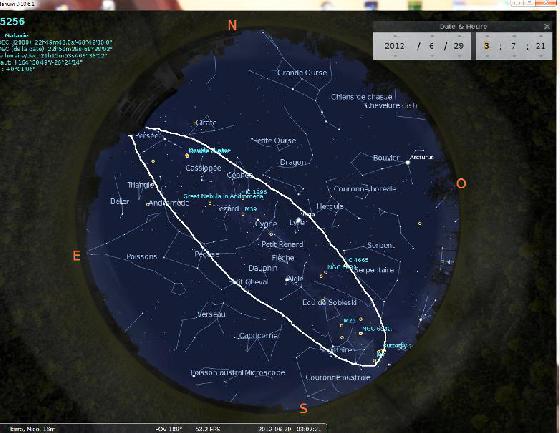The image size is (560, 433).
Task: Click the Petit Cheval constellation label
Action: click(249, 282)
